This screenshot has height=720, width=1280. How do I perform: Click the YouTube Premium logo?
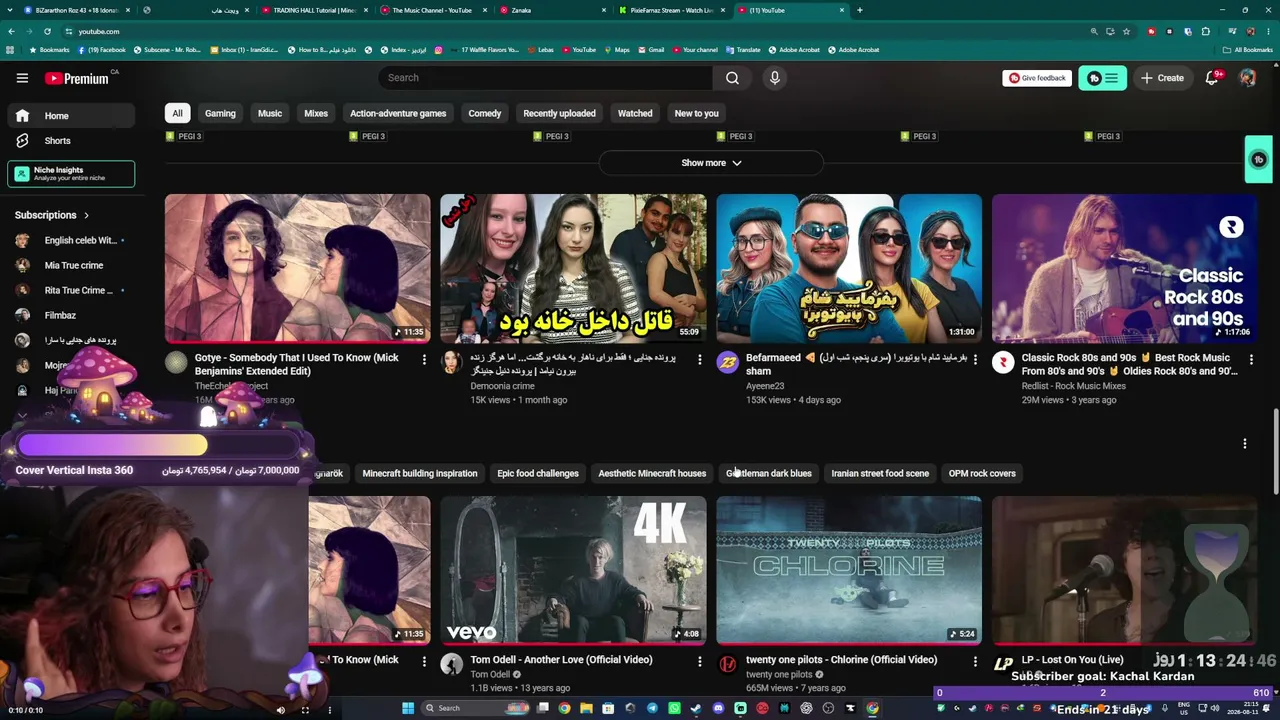[76, 78]
